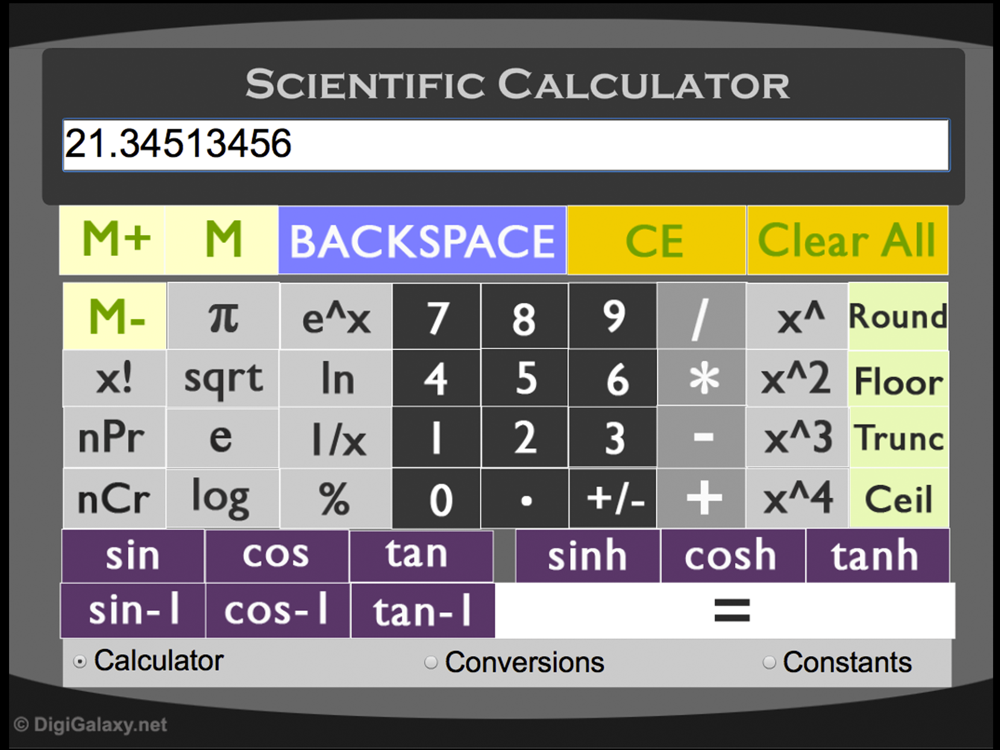Clear everything with Clear All
Viewport: 1000px width, 750px height.
[x=848, y=240]
